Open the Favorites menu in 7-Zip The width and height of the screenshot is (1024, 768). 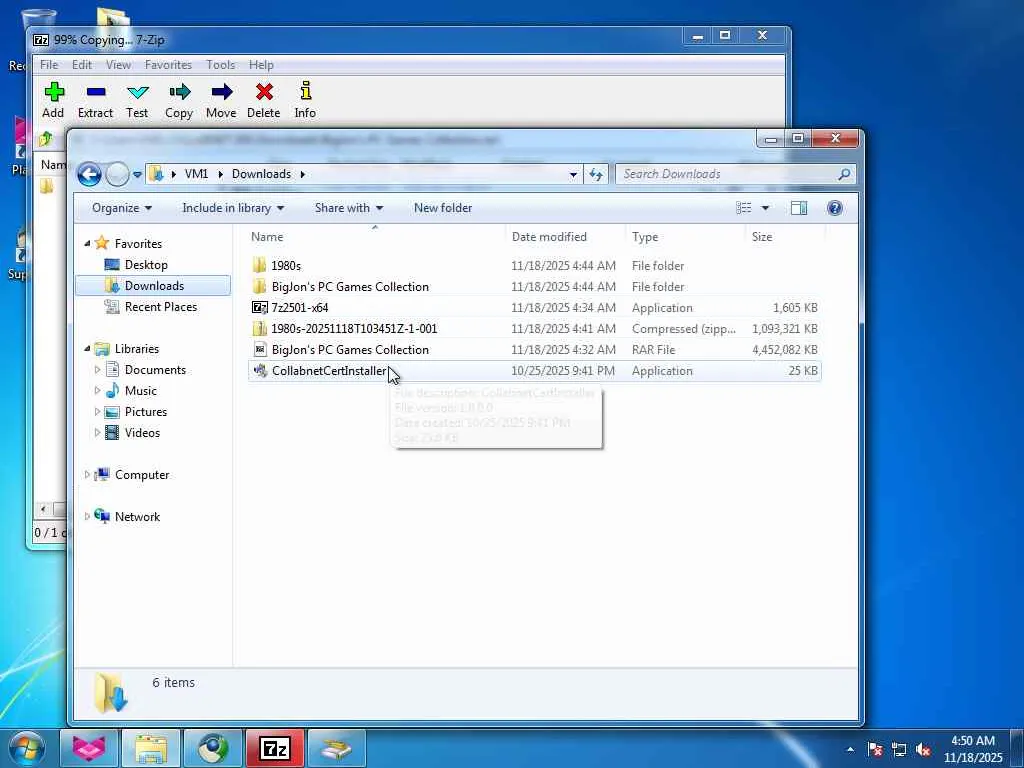pyautogui.click(x=168, y=65)
